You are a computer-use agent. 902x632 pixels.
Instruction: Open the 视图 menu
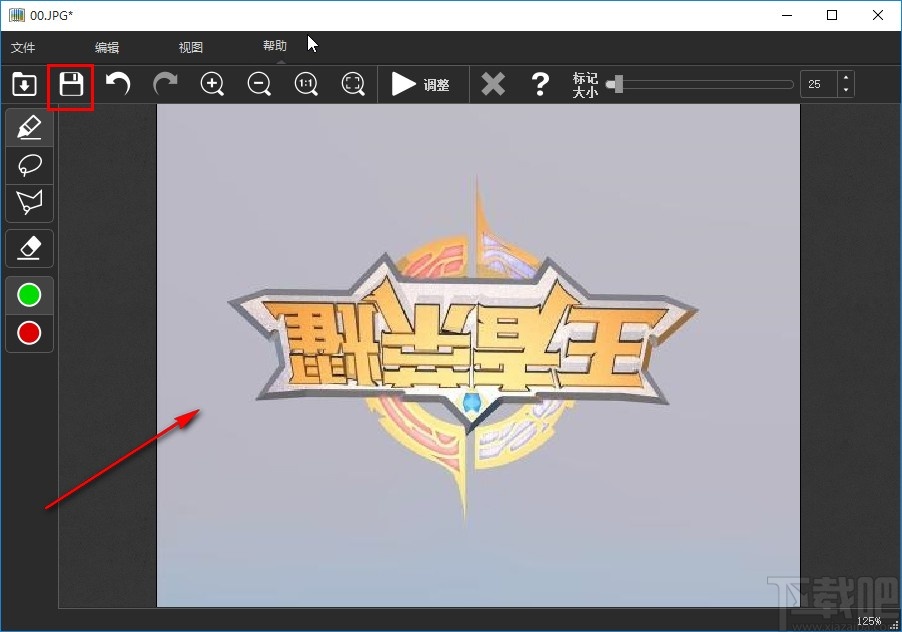click(x=191, y=47)
